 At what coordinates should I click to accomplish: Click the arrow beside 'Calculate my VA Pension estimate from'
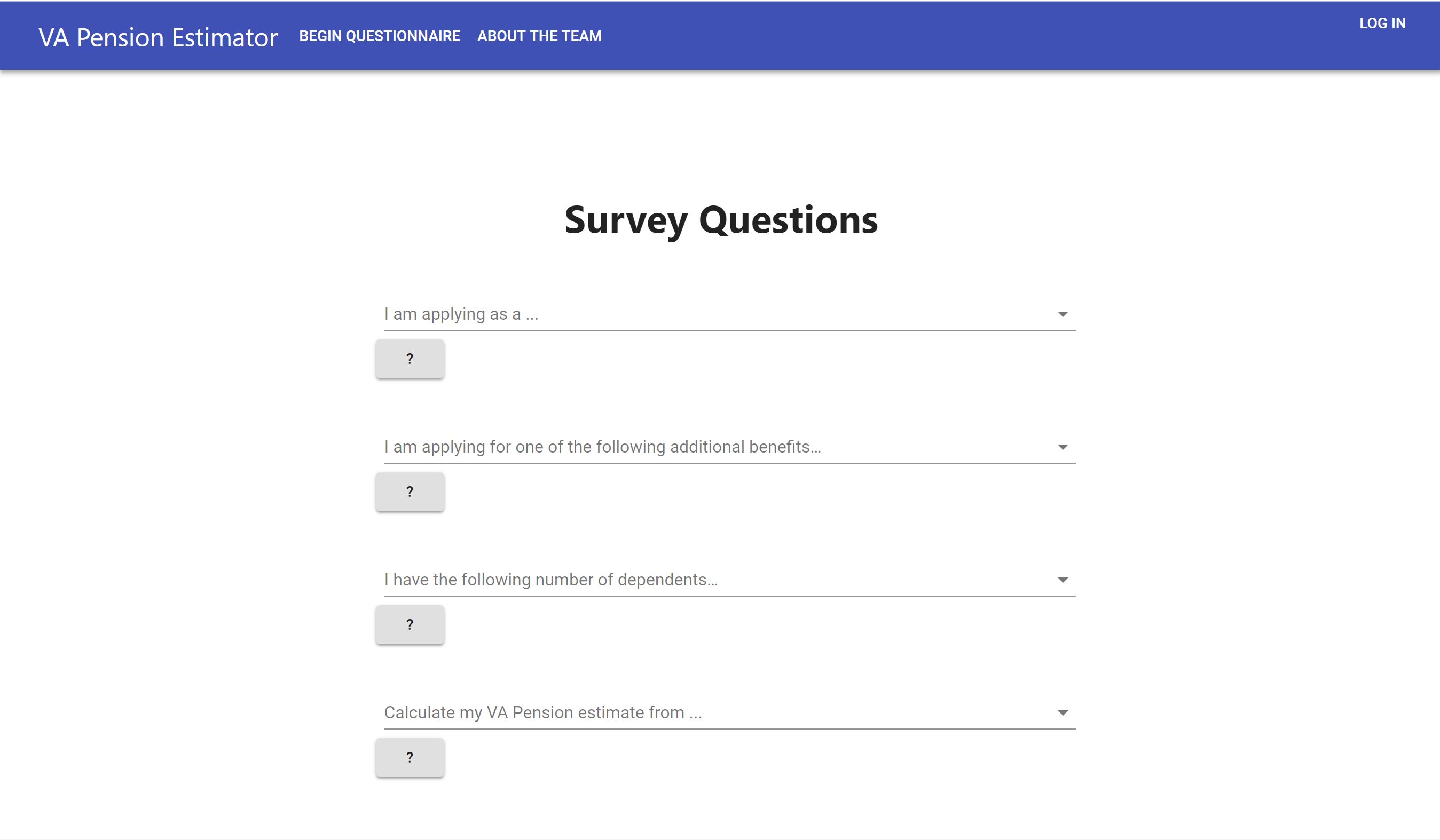(1062, 712)
